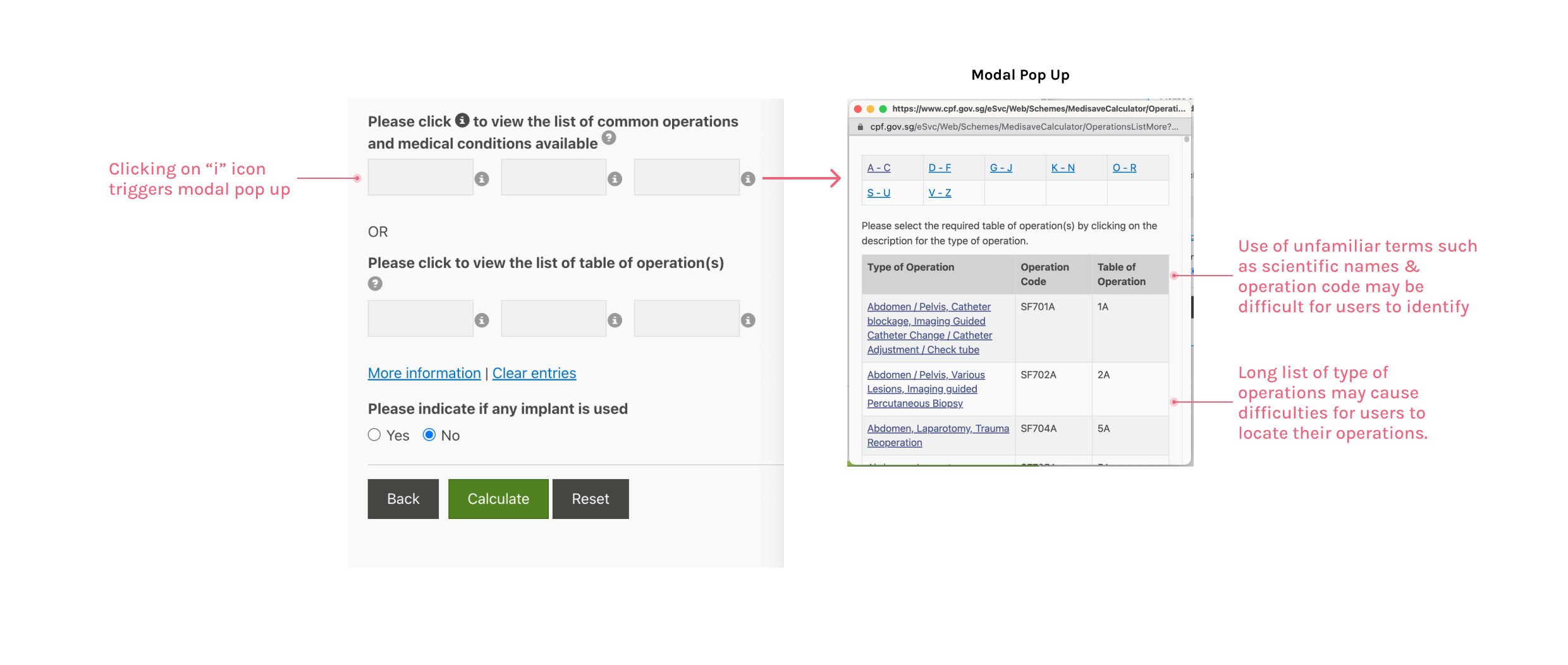Select the No implant radio button
The height and width of the screenshot is (665, 1568).
pyautogui.click(x=429, y=435)
